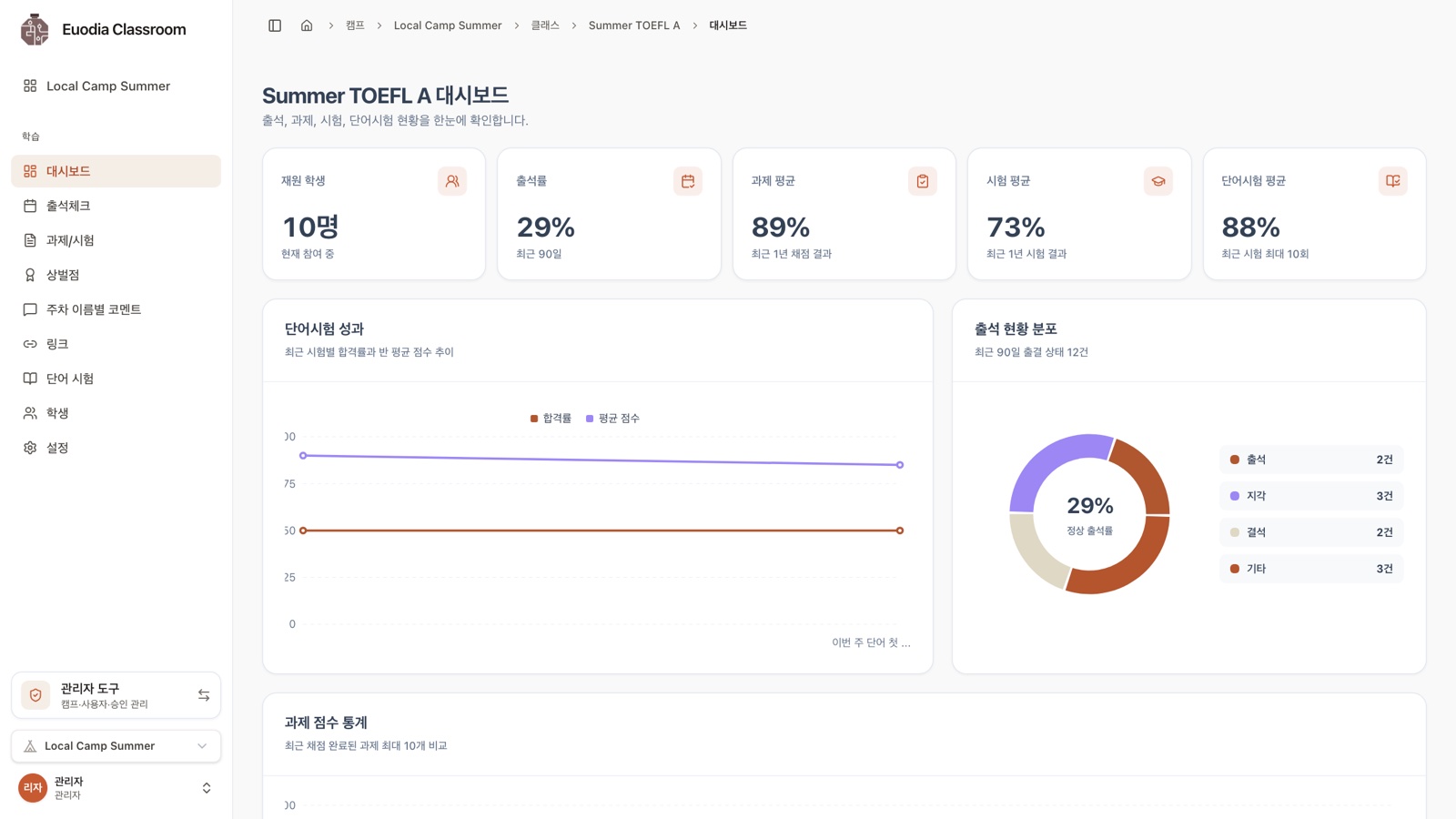Open 설정 in the sidebar
Screen dimensions: 1456x819
click(x=116, y=448)
